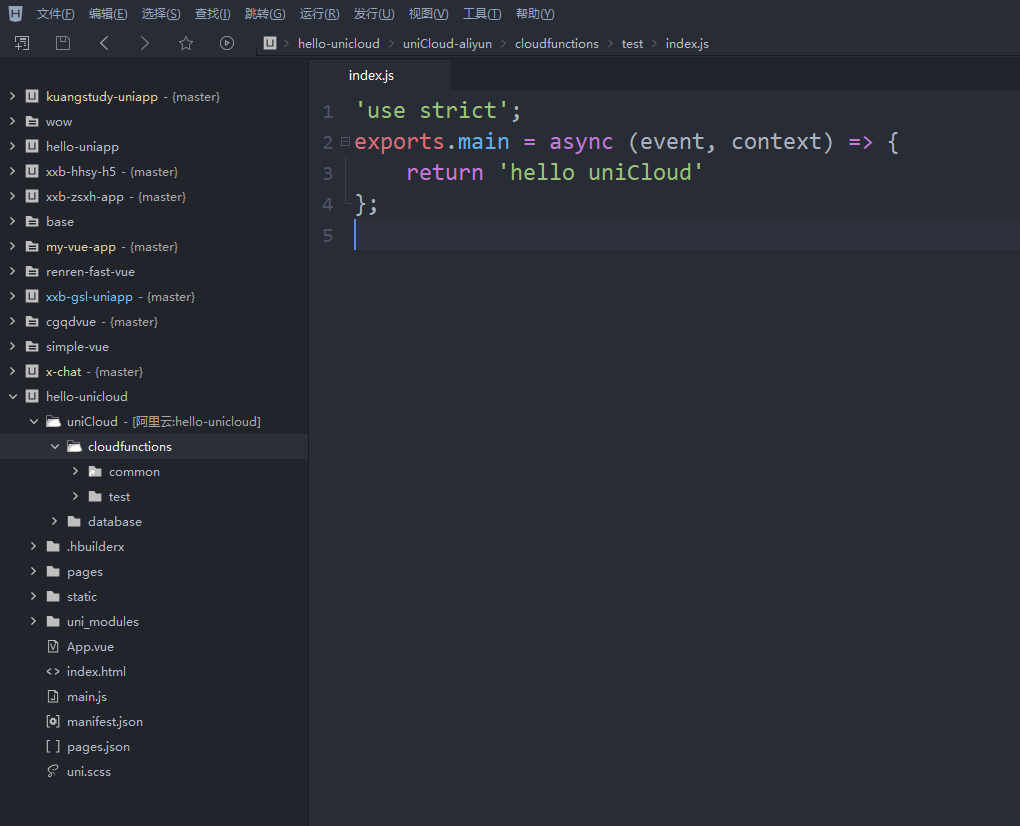1020x826 pixels.
Task: Collapse the hello-unicloud project
Action: pos(12,397)
